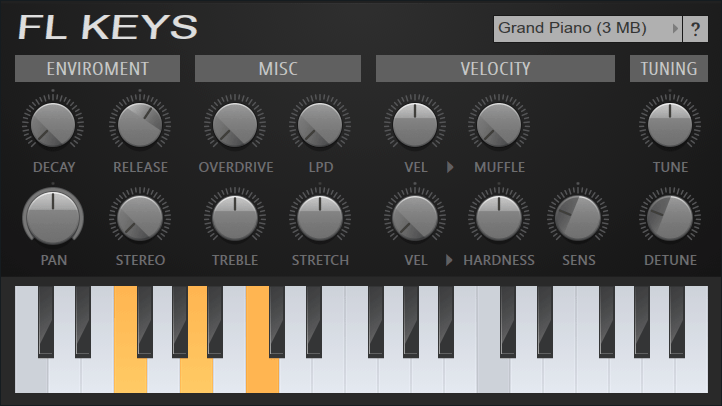Viewport: 722px width, 406px height.
Task: Click the lower VEL knob beside HARDNESS
Action: (x=415, y=217)
